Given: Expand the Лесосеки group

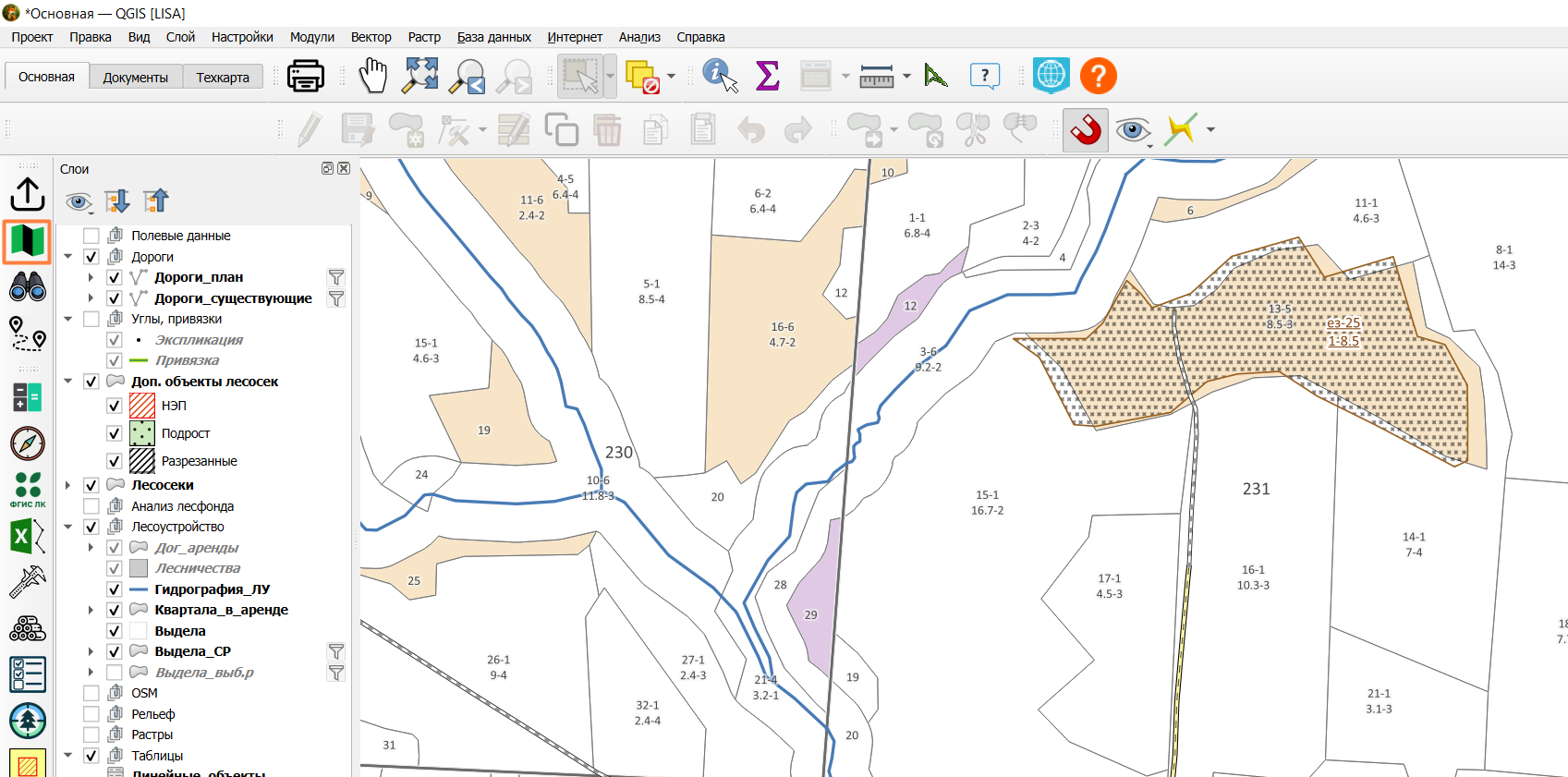Looking at the screenshot, I should click(x=68, y=485).
